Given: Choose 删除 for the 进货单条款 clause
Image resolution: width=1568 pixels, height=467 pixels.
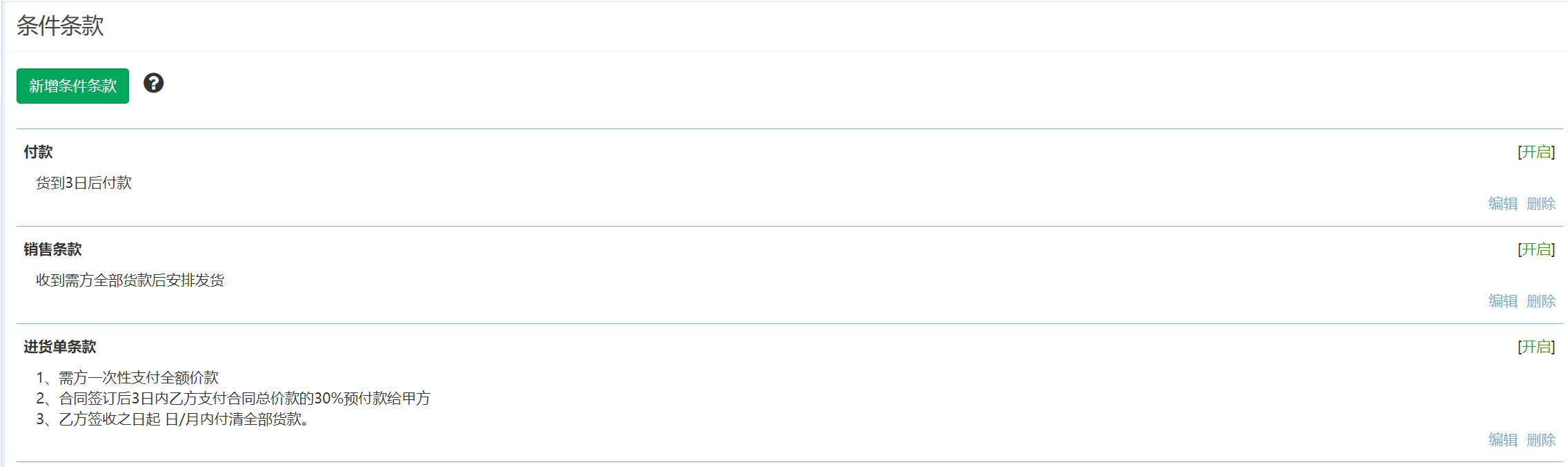Looking at the screenshot, I should [1541, 440].
